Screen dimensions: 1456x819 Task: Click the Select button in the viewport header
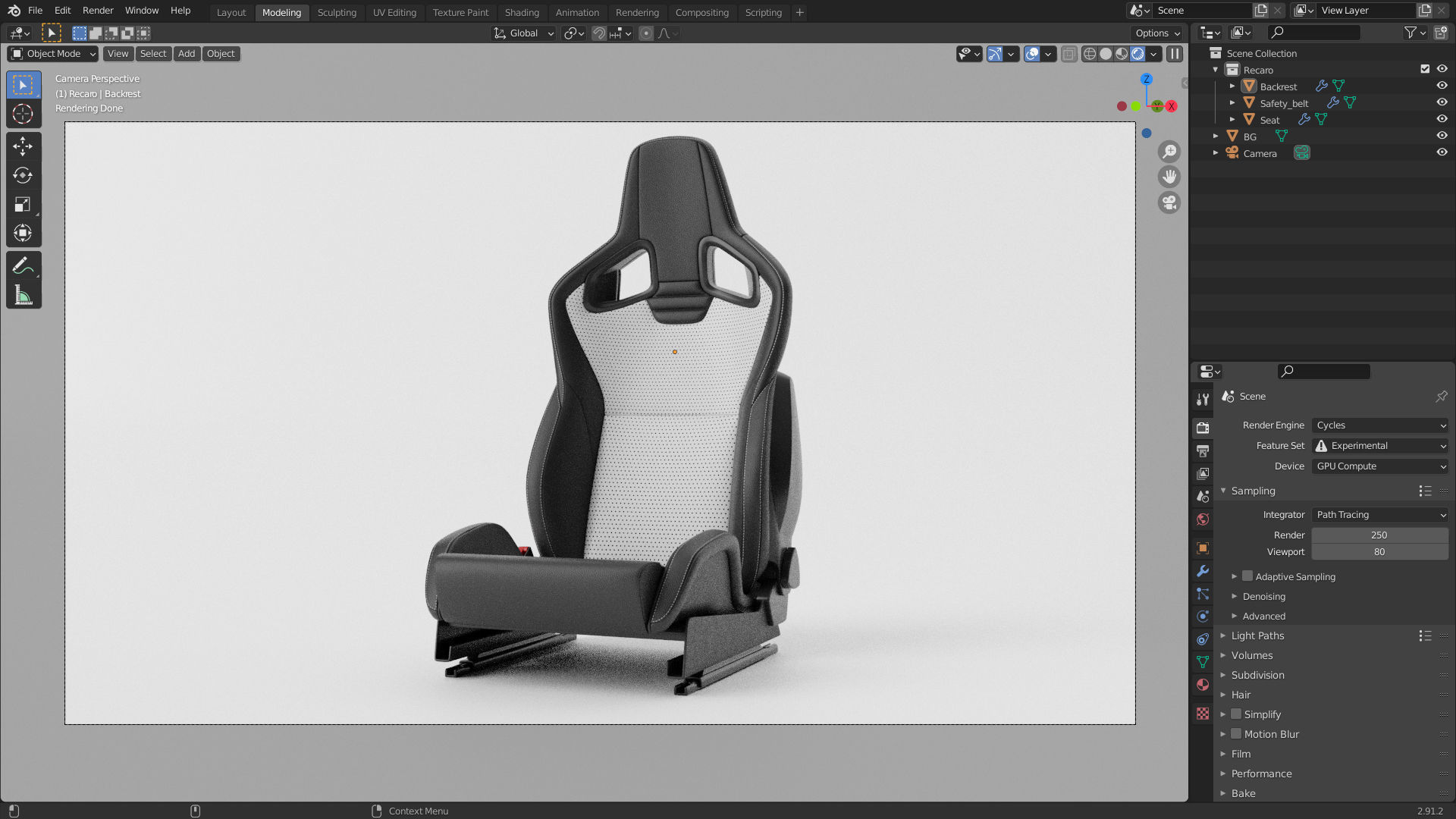[153, 53]
